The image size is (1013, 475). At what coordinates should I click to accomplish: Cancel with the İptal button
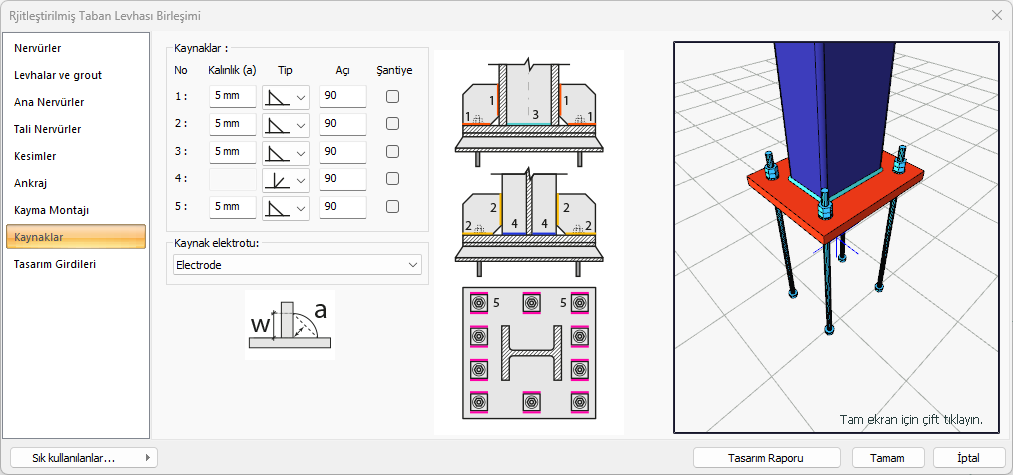[x=968, y=457]
